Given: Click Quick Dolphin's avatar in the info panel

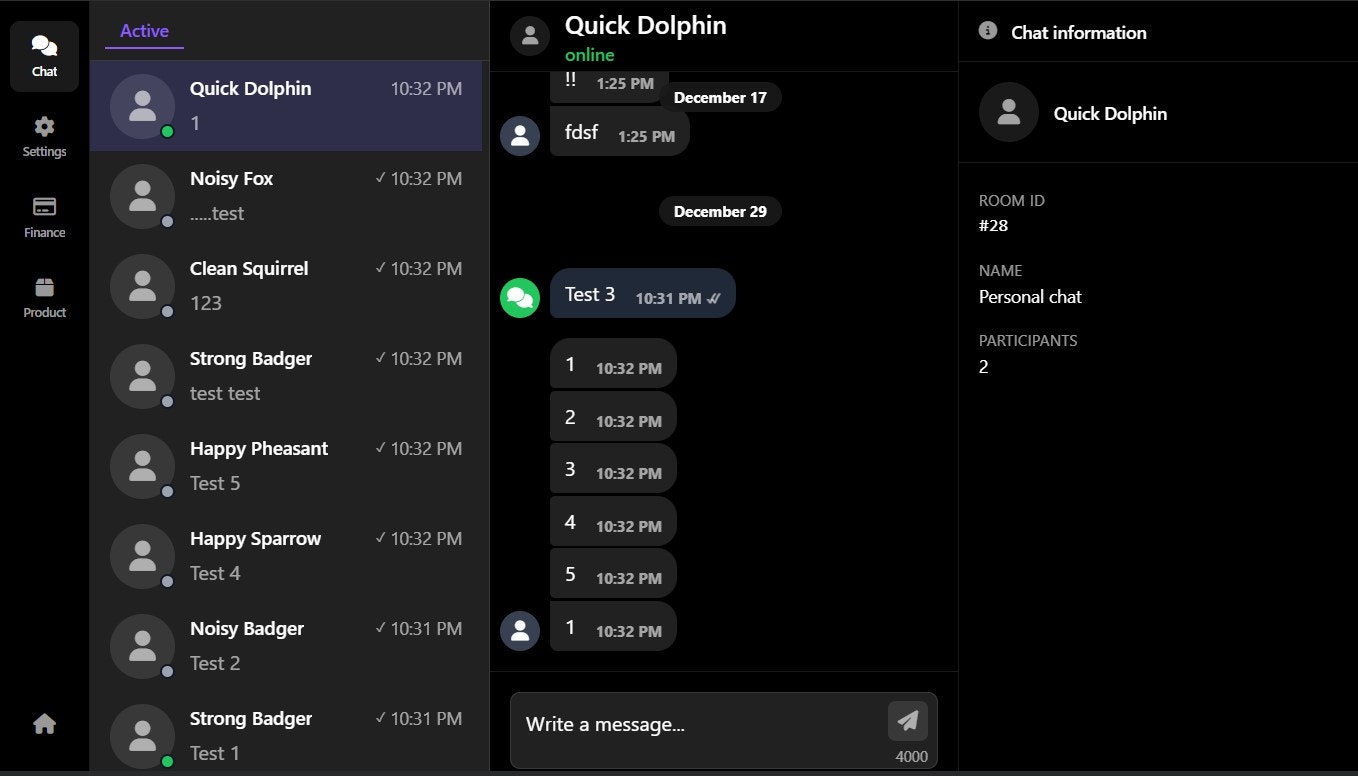Looking at the screenshot, I should [1008, 112].
